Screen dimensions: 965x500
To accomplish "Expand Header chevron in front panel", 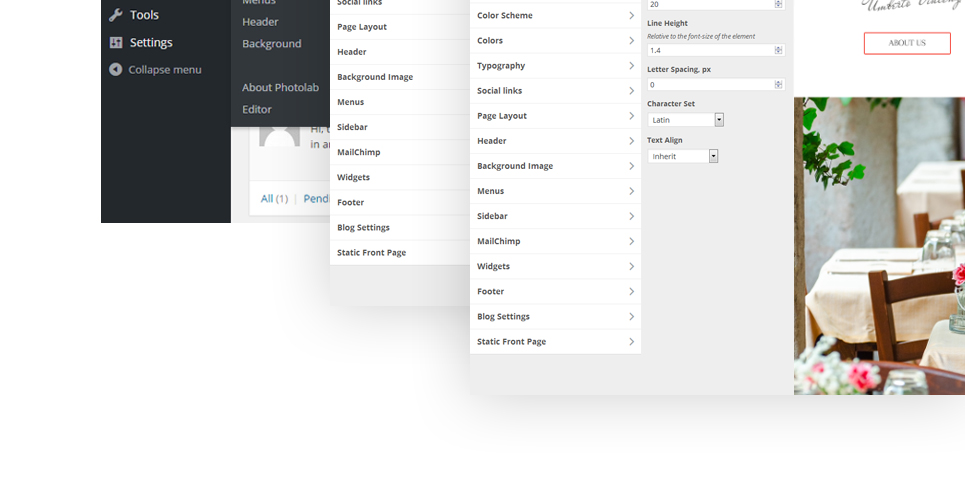I will pos(631,141).
